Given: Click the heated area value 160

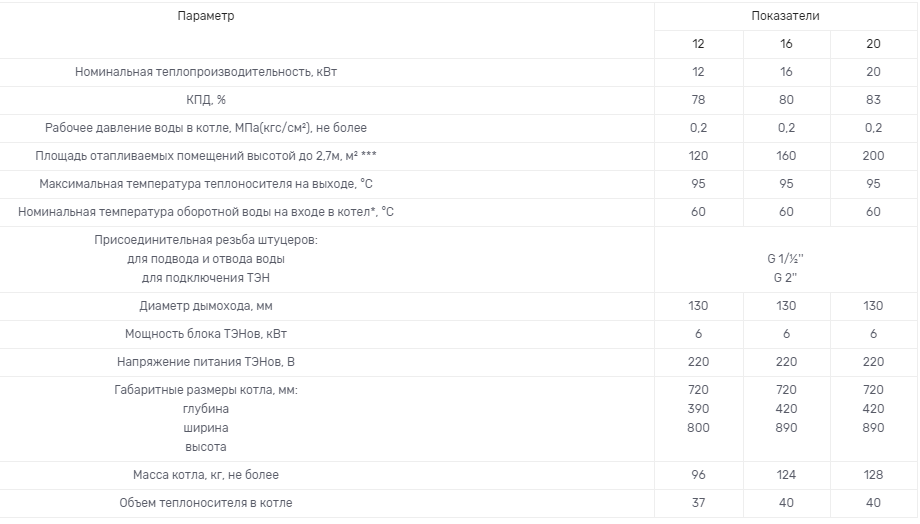Looking at the screenshot, I should [x=785, y=156].
